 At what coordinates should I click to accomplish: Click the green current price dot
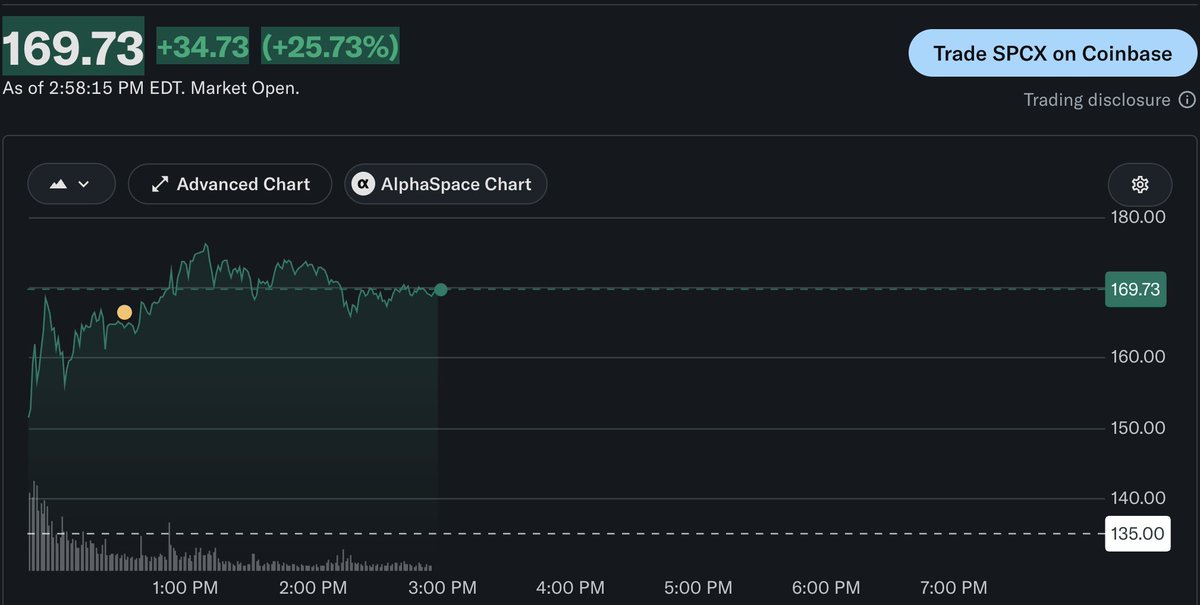(440, 290)
